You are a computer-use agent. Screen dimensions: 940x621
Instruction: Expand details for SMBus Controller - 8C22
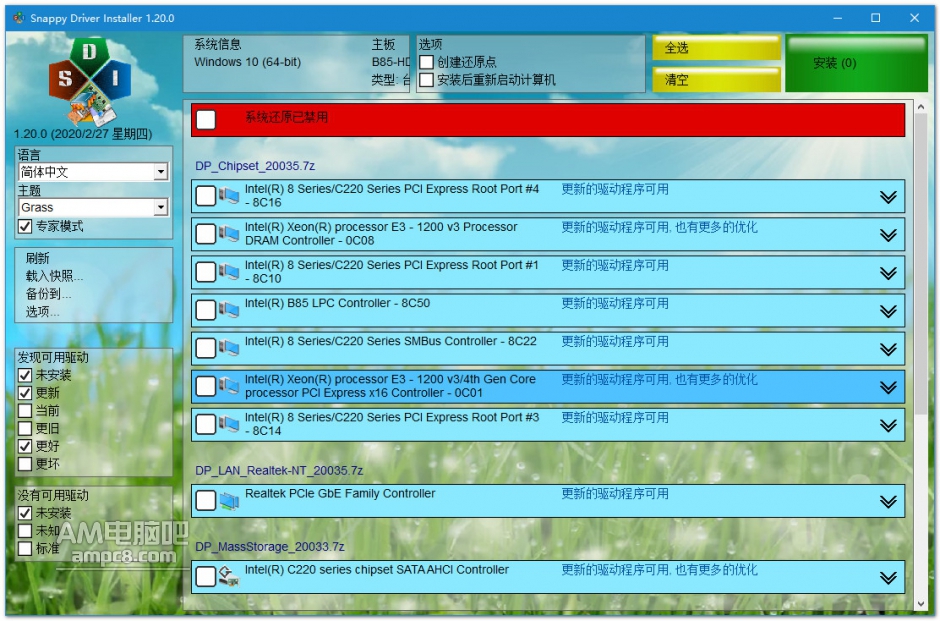click(x=888, y=349)
